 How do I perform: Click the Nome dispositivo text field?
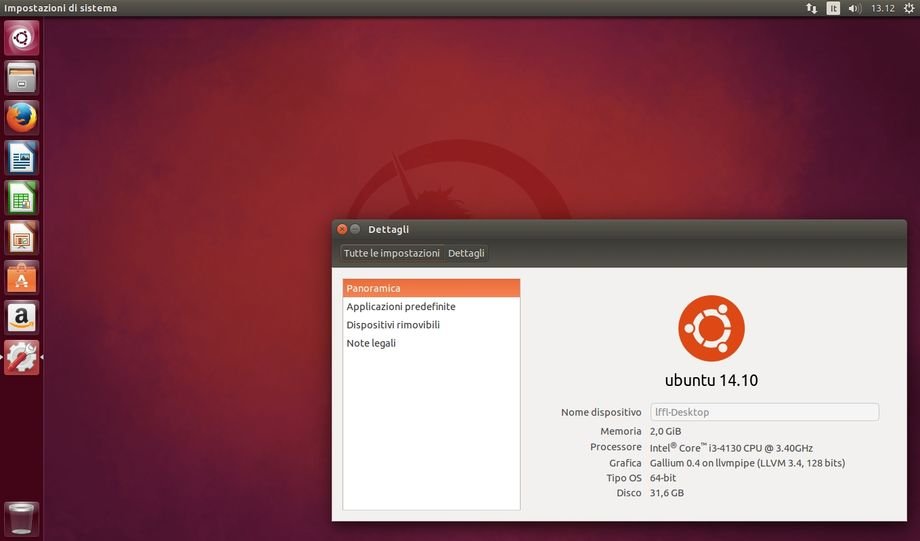(x=765, y=412)
